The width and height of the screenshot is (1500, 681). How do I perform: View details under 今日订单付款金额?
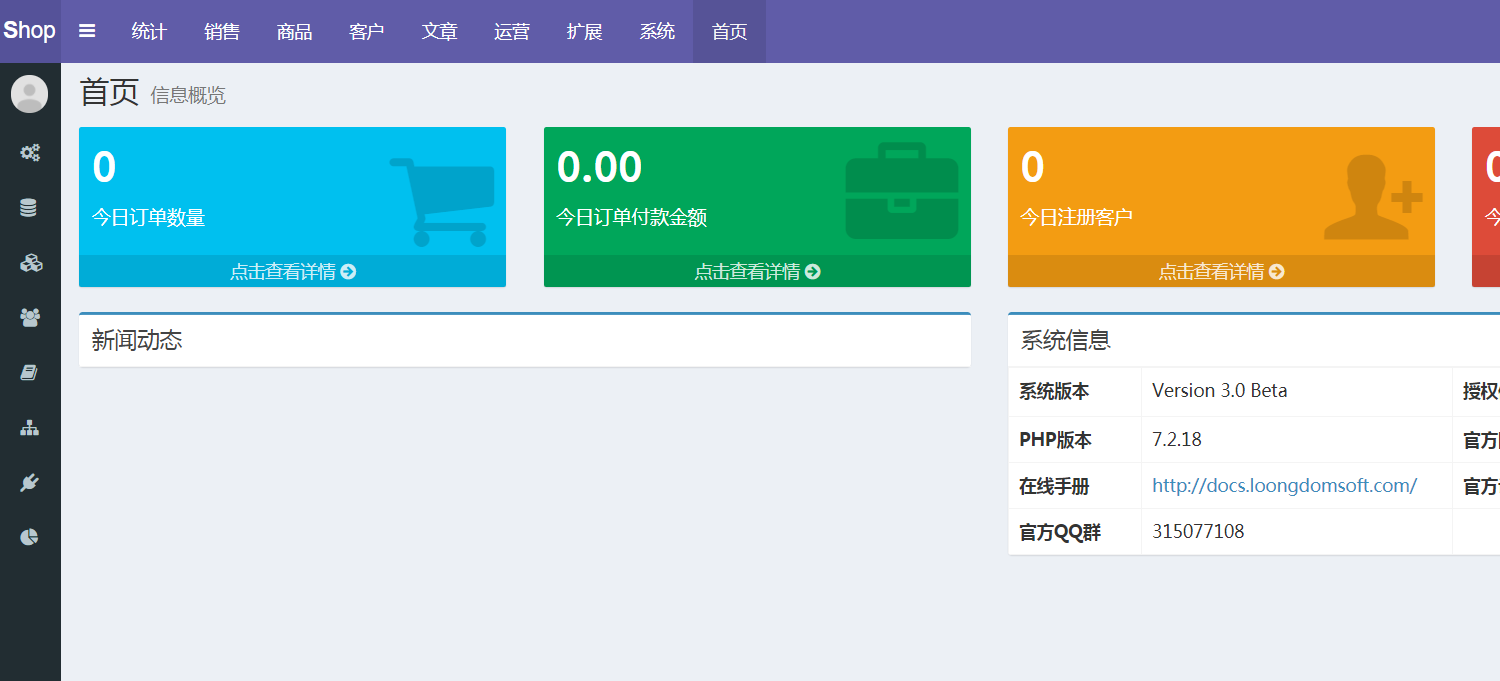click(757, 271)
